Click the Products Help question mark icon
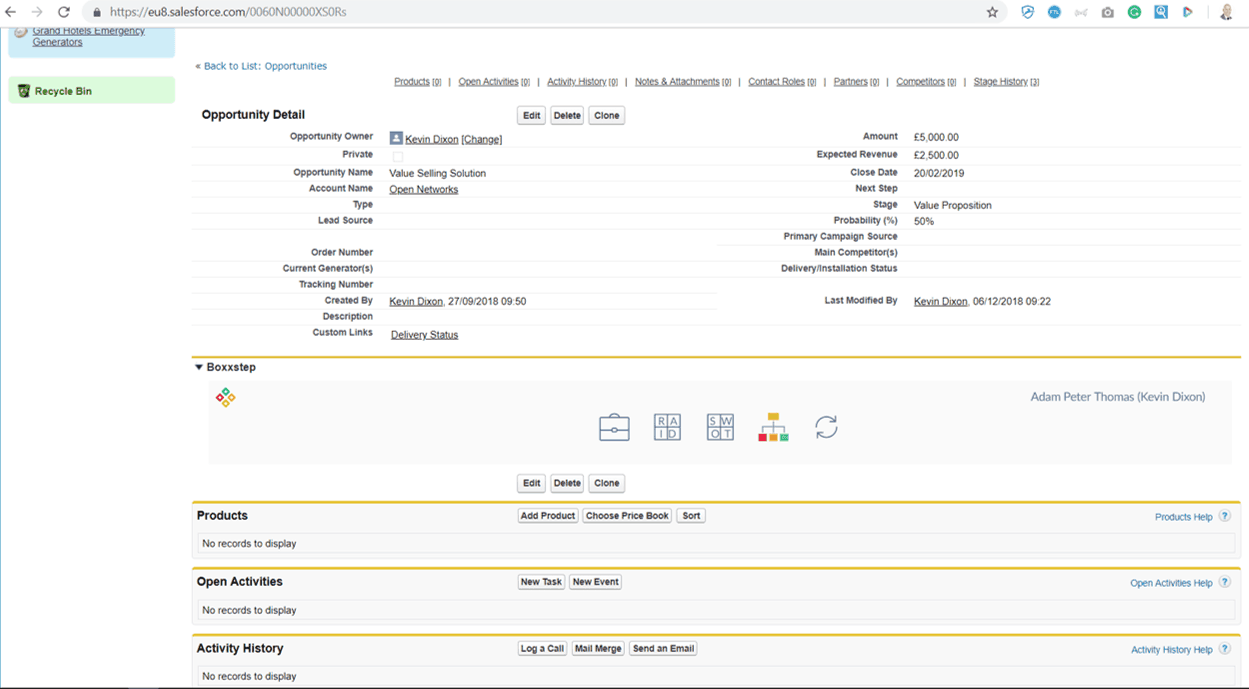 [x=1224, y=516]
